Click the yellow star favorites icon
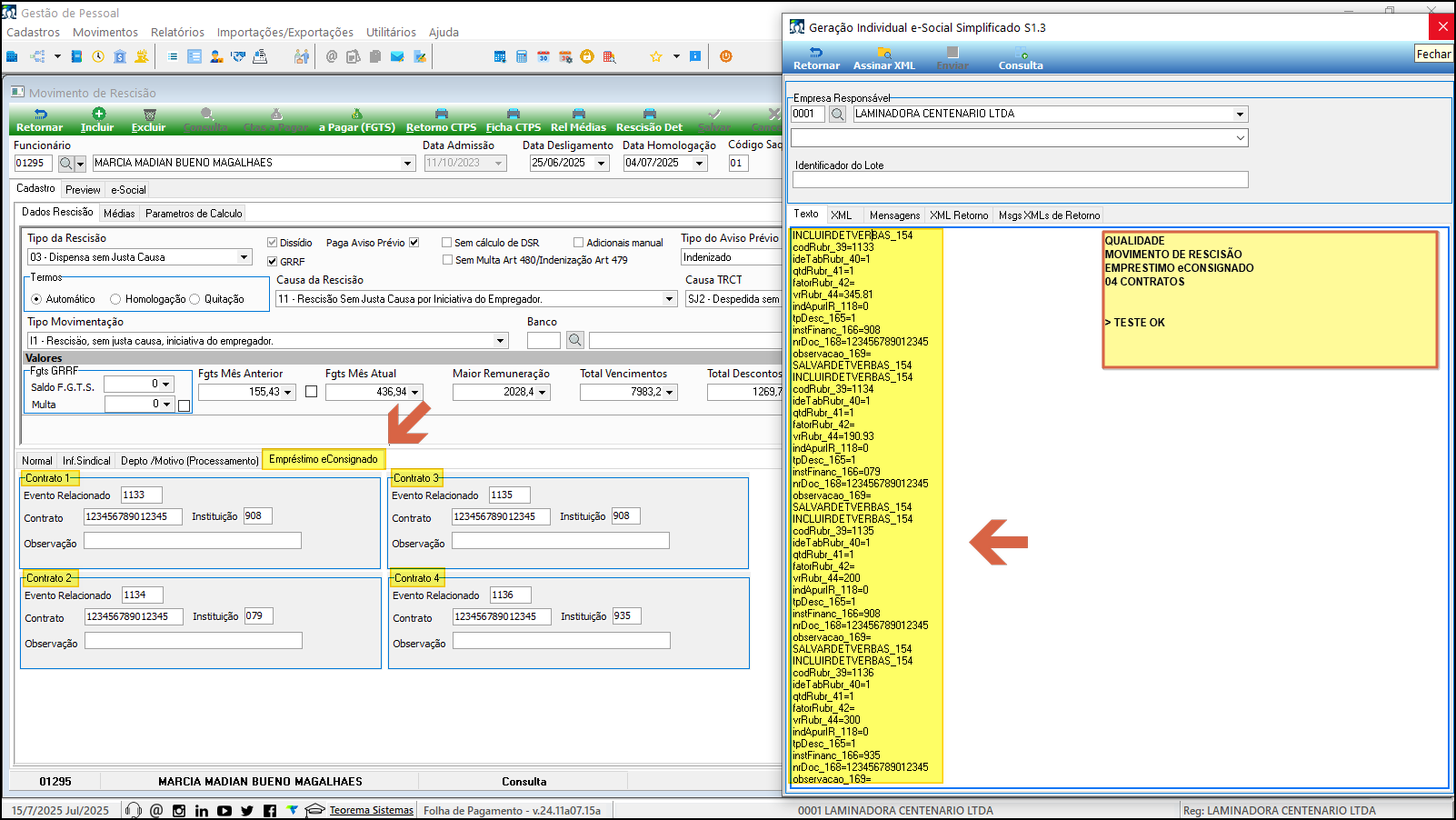This screenshot has height=820, width=1456. (x=656, y=56)
